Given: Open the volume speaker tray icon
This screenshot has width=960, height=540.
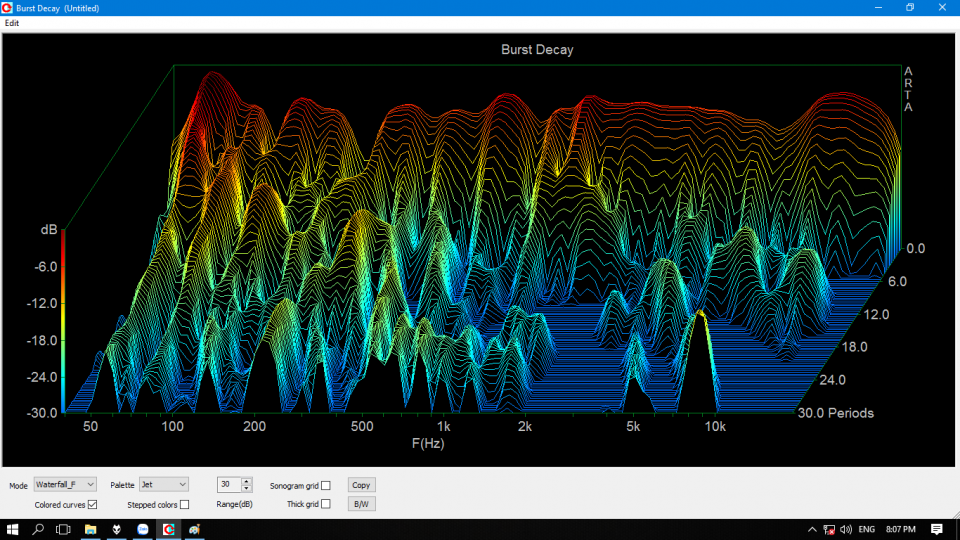Looking at the screenshot, I should tap(846, 529).
